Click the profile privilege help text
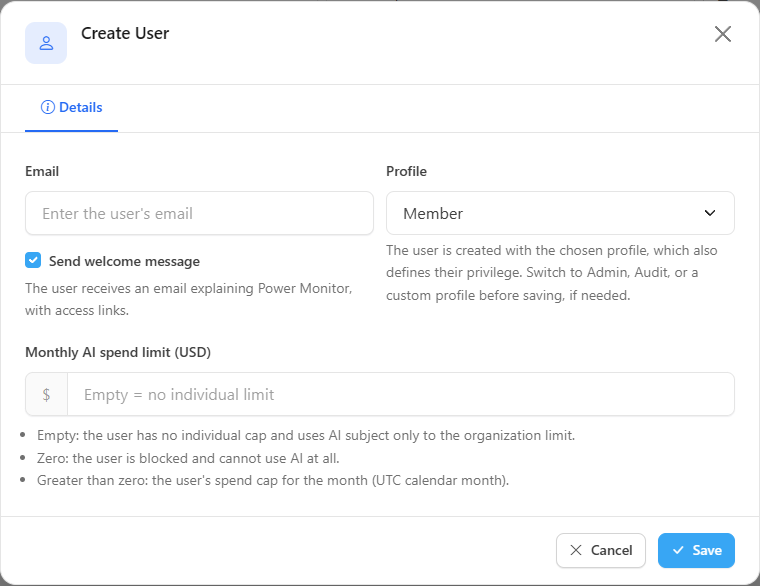The width and height of the screenshot is (760, 586). pos(552,273)
